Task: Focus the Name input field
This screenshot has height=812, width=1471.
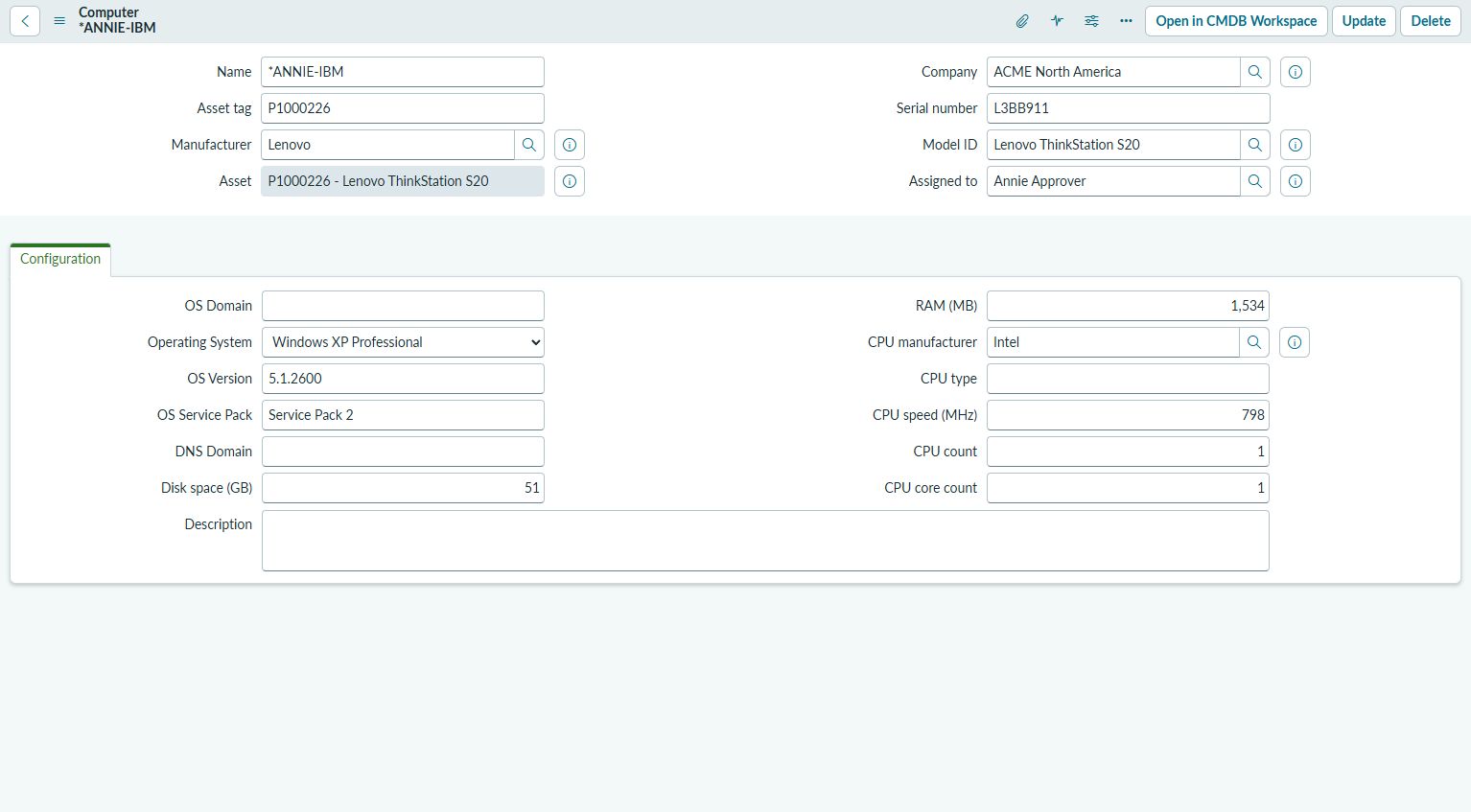Action: point(403,72)
